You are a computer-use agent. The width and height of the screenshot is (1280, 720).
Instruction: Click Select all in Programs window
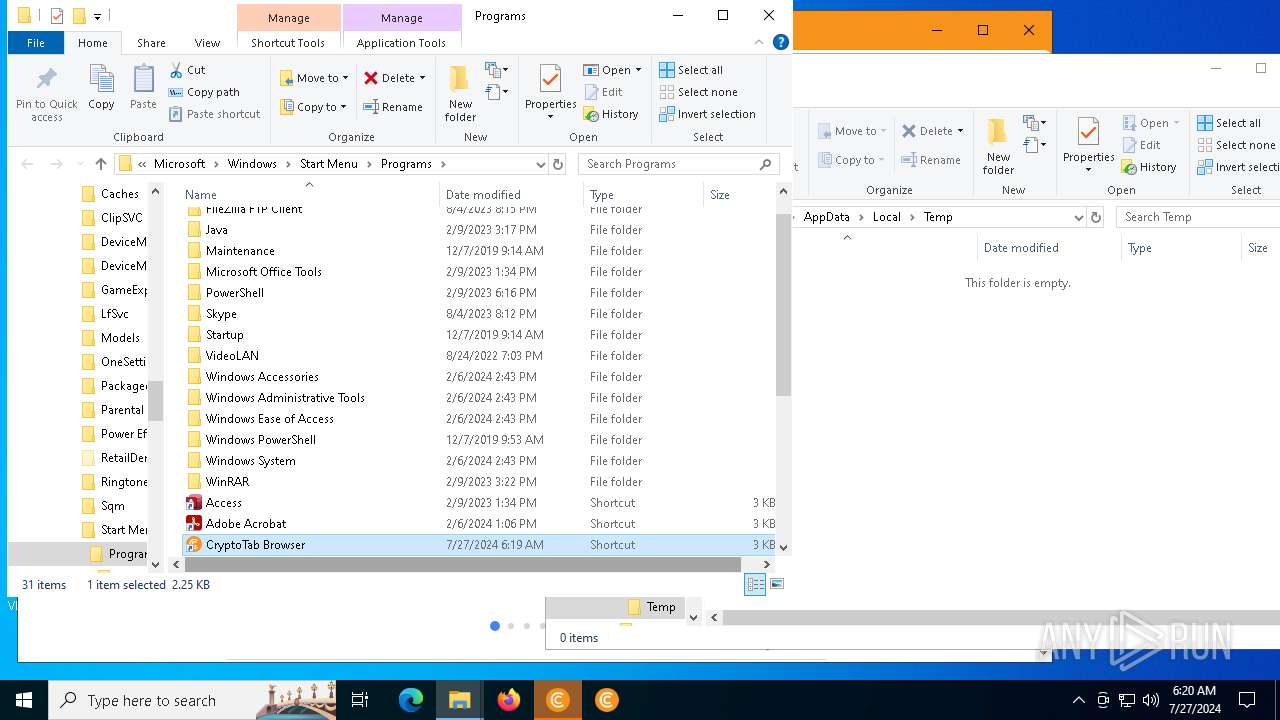tap(691, 70)
